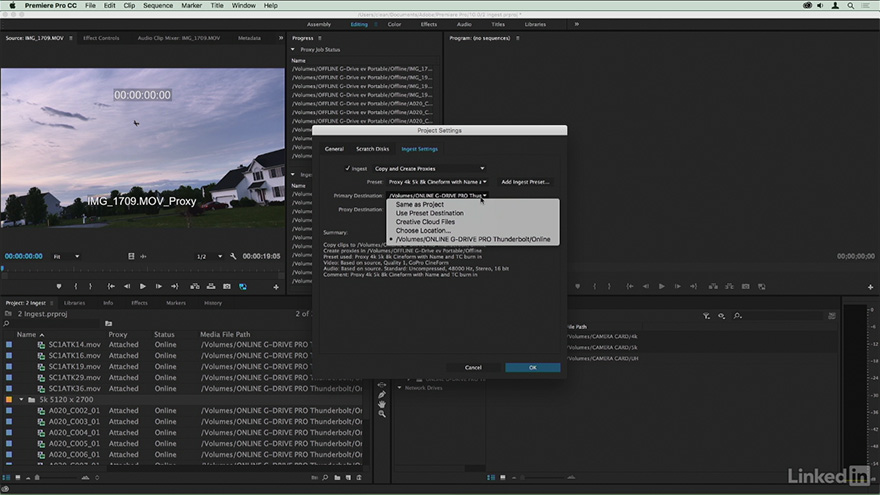This screenshot has width=880, height=495.
Task: Open source monitor settings wrench
Action: (x=233, y=256)
